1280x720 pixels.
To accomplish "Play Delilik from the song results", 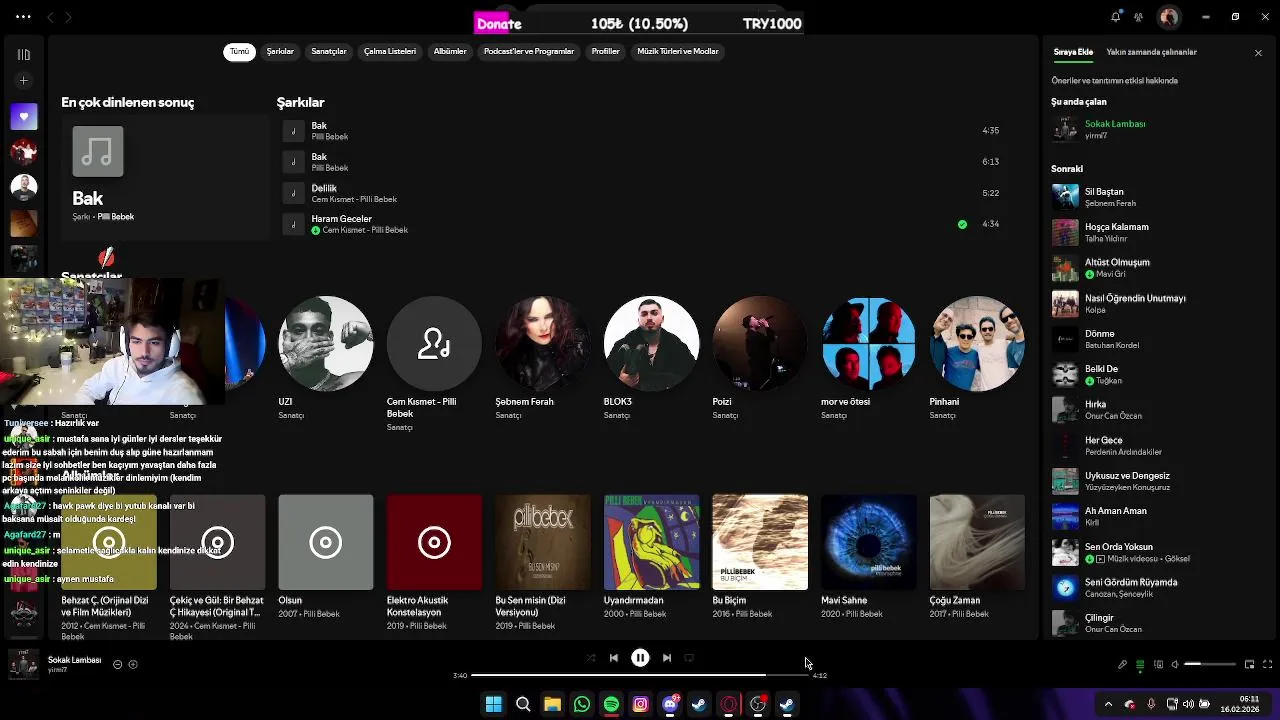I will tap(640, 193).
